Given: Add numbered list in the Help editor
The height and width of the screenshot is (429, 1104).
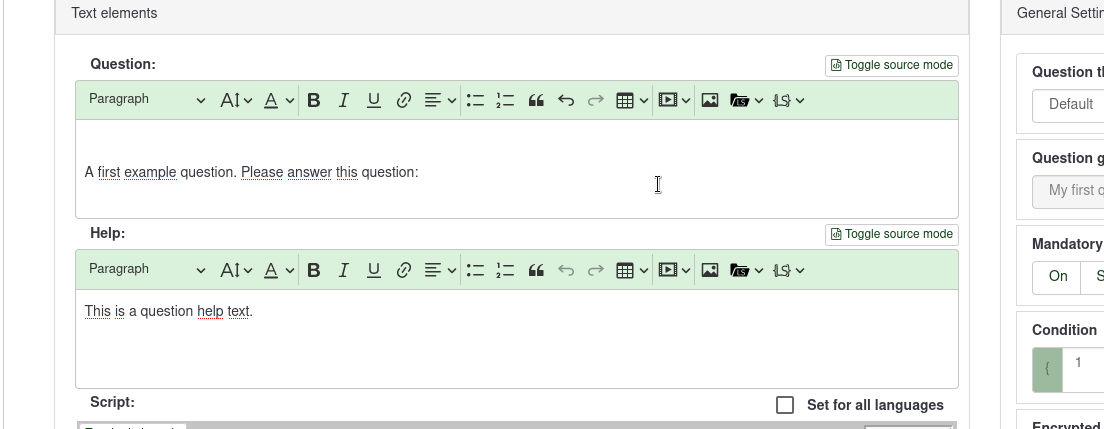Looking at the screenshot, I should (x=505, y=270).
